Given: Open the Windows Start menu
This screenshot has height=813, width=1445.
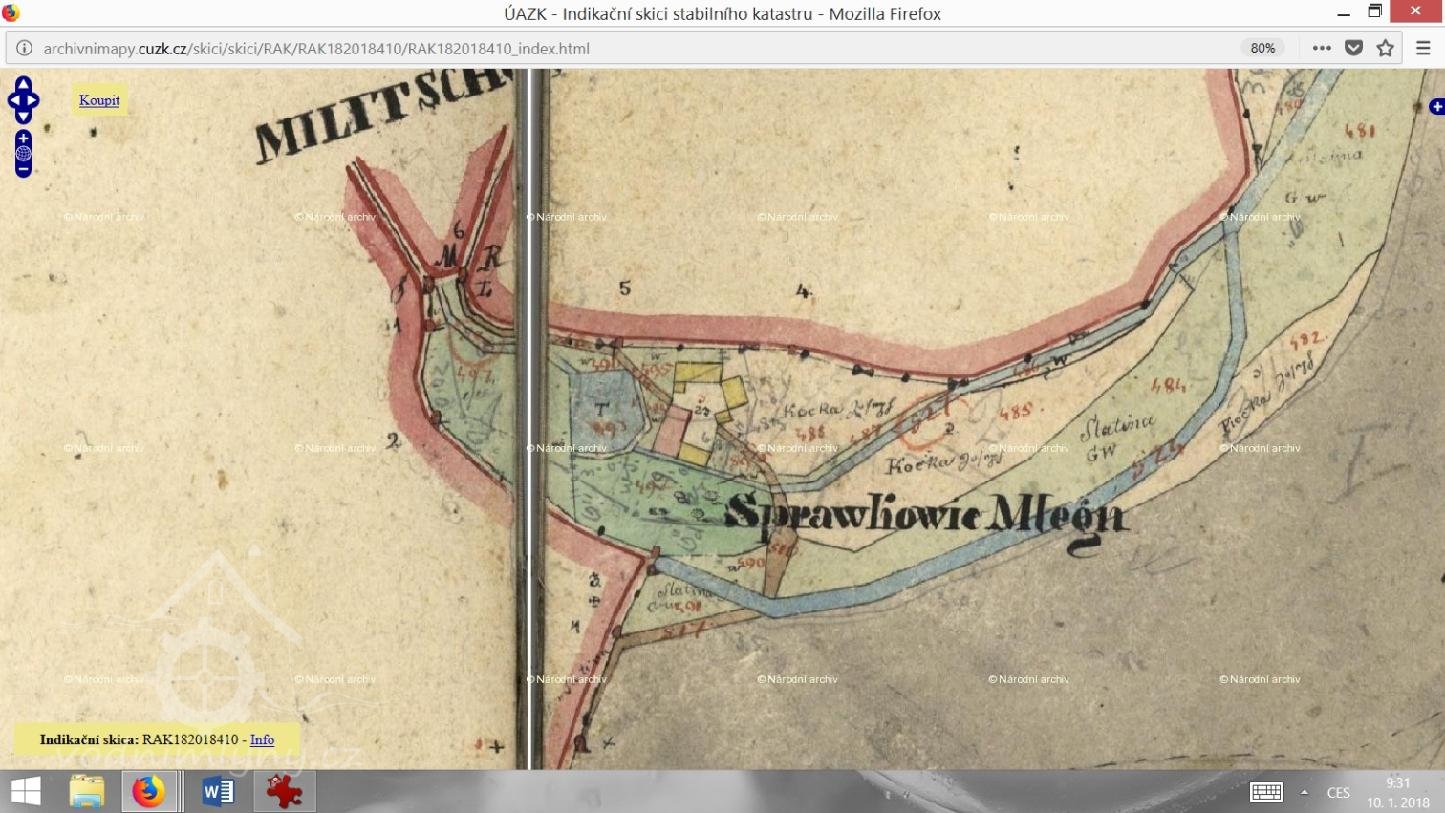Looking at the screenshot, I should coord(25,792).
